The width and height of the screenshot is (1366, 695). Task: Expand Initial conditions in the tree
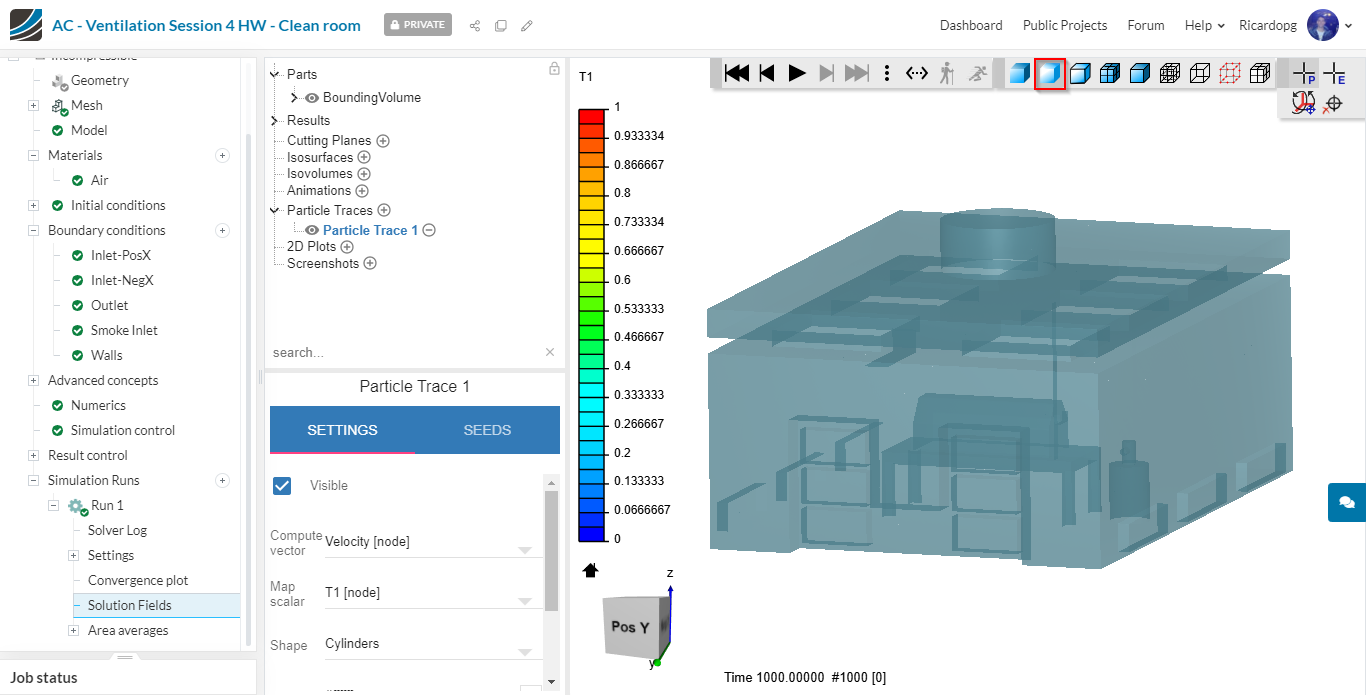coord(33,205)
